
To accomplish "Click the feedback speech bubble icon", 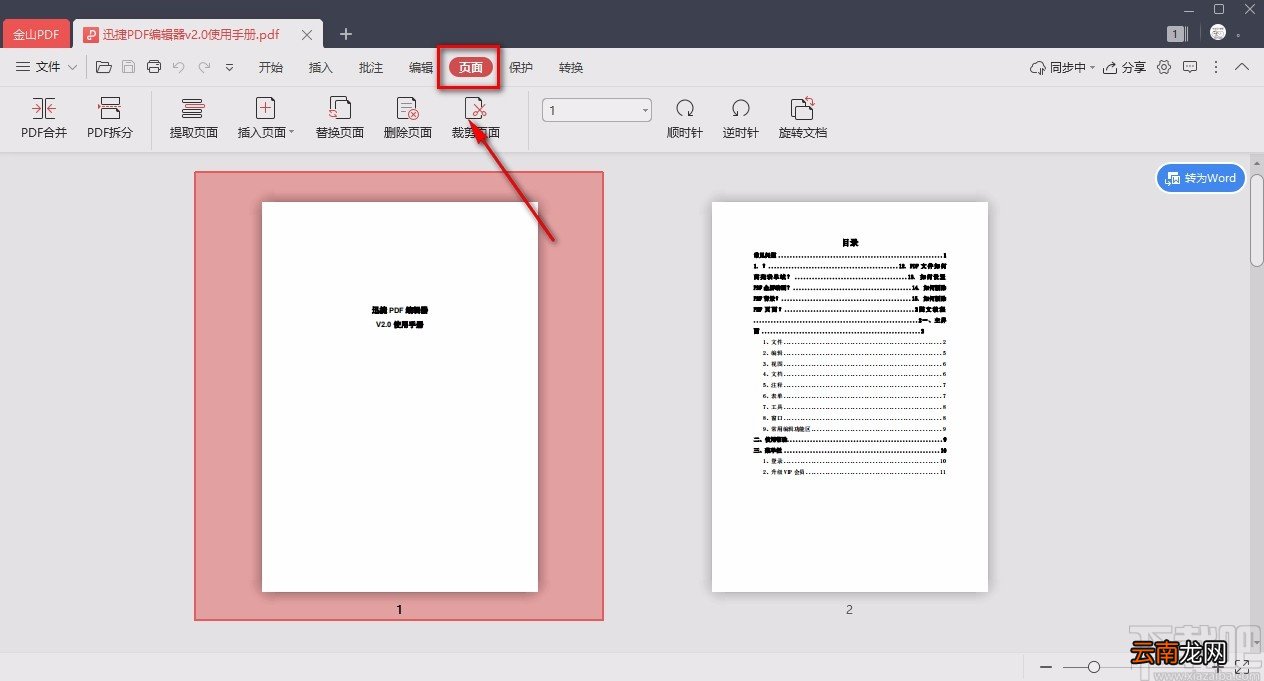I will click(x=1190, y=67).
